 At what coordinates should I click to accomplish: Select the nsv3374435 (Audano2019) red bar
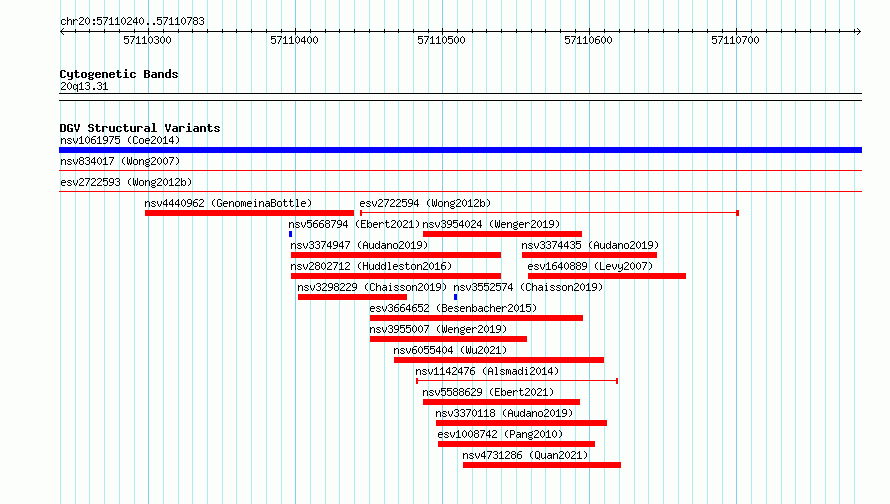tap(589, 255)
